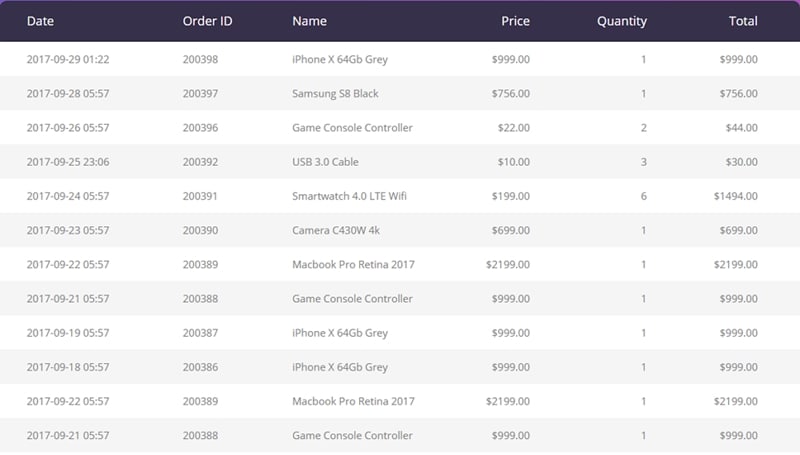The width and height of the screenshot is (800, 455).
Task: Click Smartwatch 4.0 LTE Wifi name
Action: (x=350, y=196)
